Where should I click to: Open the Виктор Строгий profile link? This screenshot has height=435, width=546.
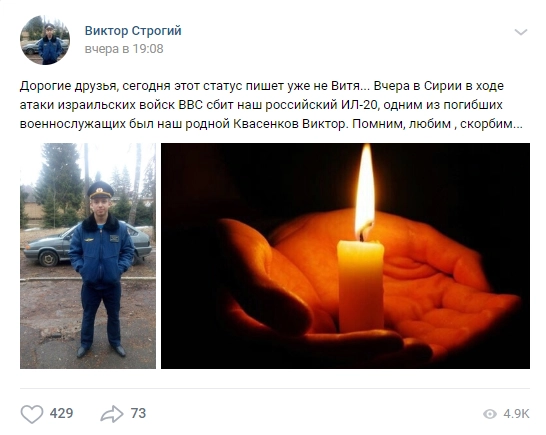(133, 31)
